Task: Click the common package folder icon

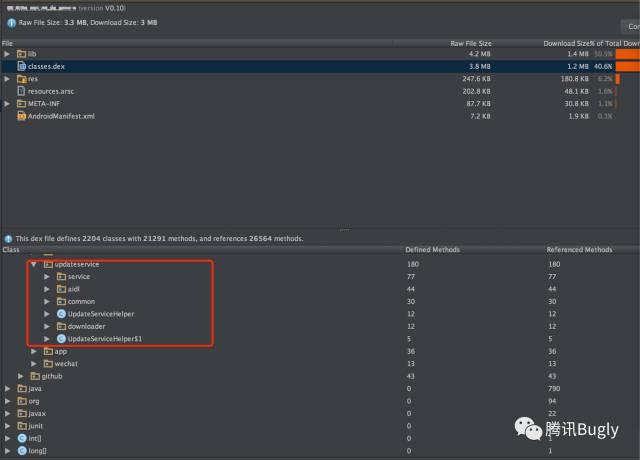Action: point(61,302)
